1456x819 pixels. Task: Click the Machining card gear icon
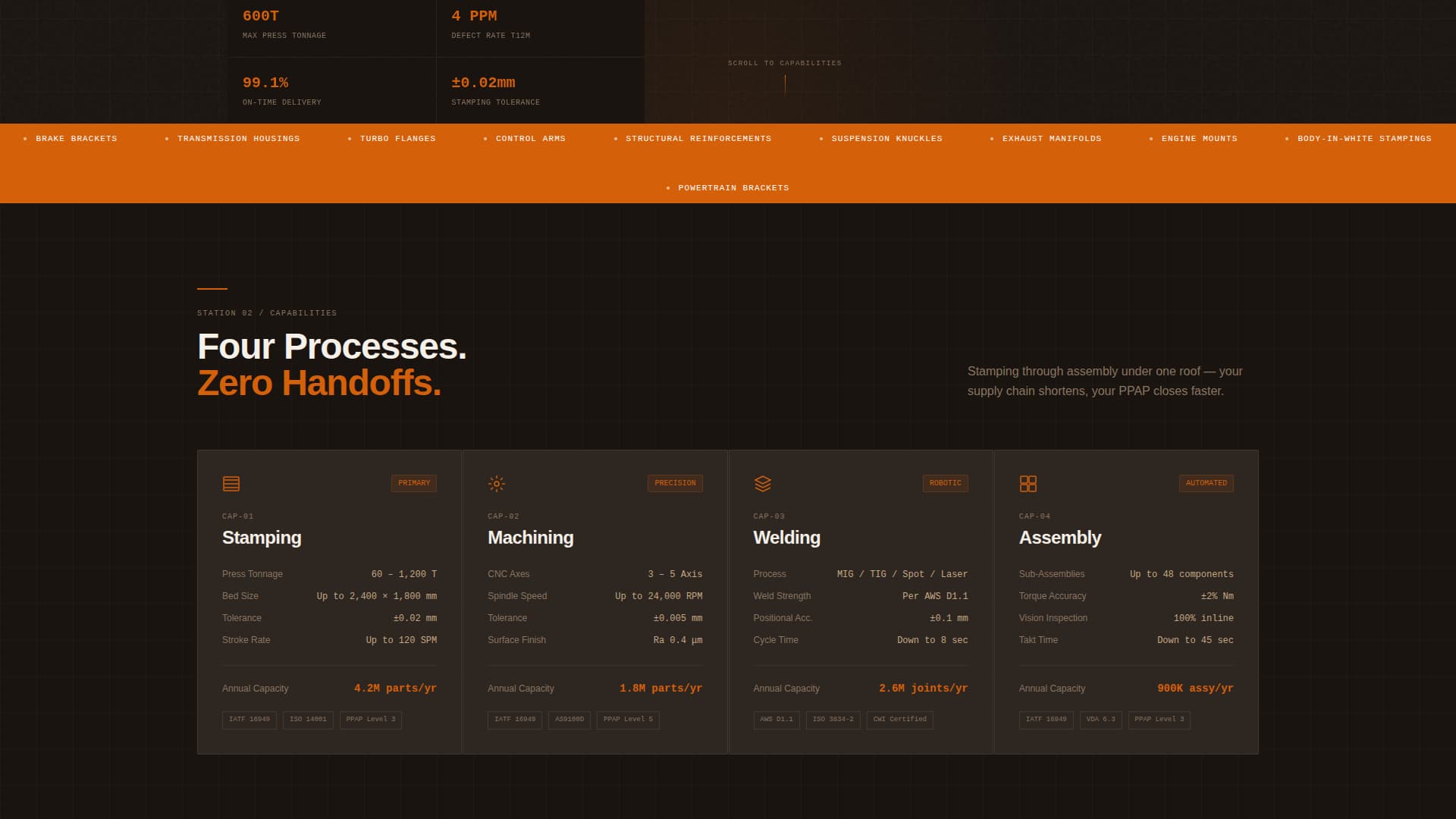pyautogui.click(x=497, y=484)
